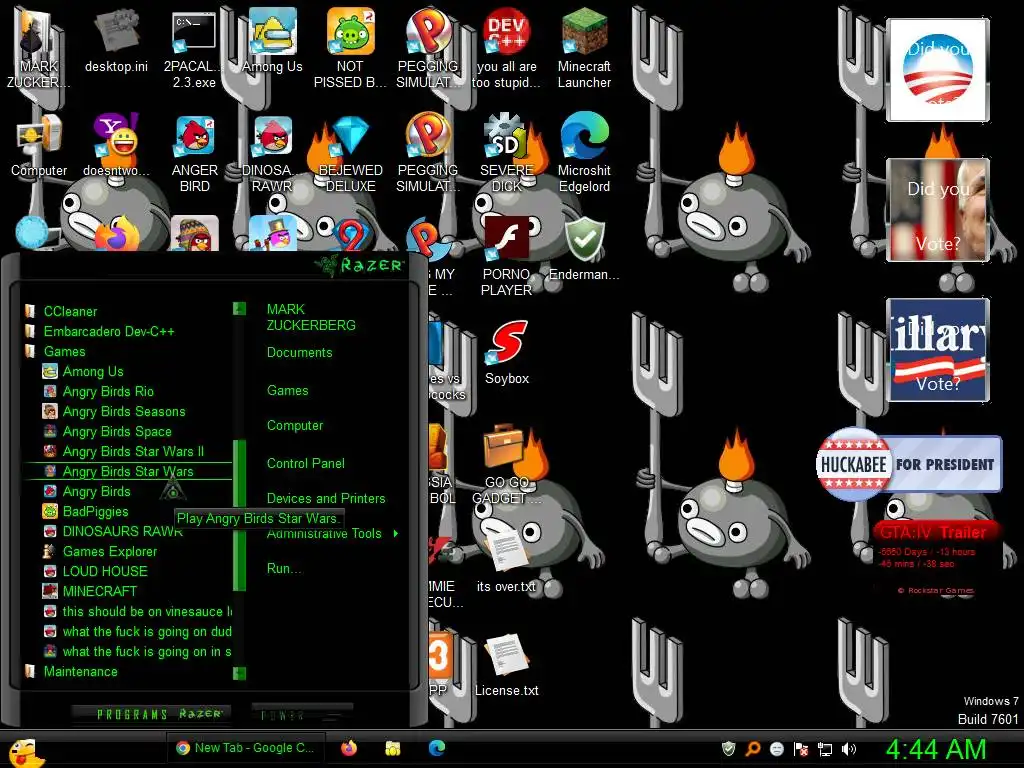Image resolution: width=1024 pixels, height=768 pixels.
Task: Collapse the Games folder in the programs list
Action: coord(64,351)
